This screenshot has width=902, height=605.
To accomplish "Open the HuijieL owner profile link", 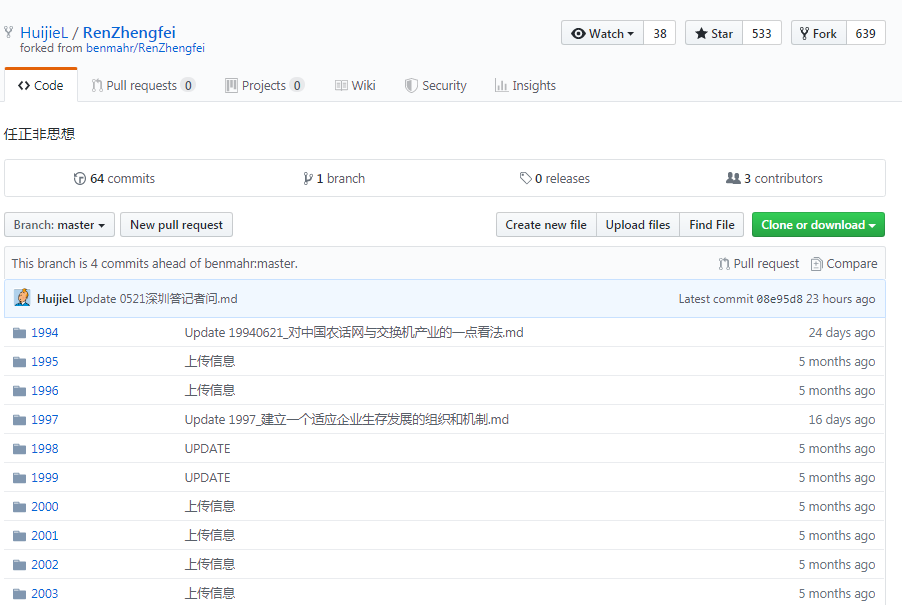I will pos(44,33).
